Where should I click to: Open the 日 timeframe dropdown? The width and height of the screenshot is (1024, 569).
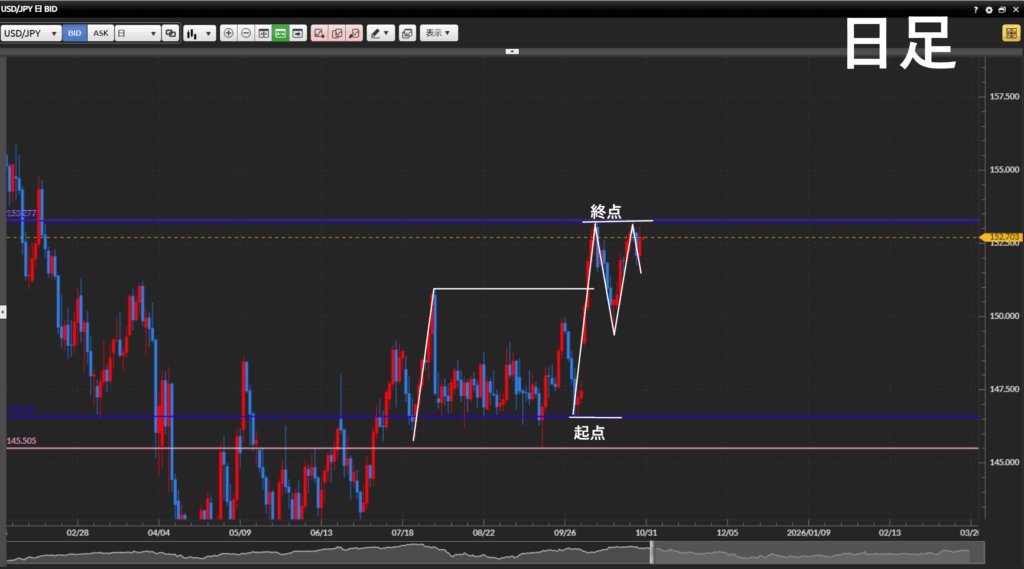click(137, 33)
